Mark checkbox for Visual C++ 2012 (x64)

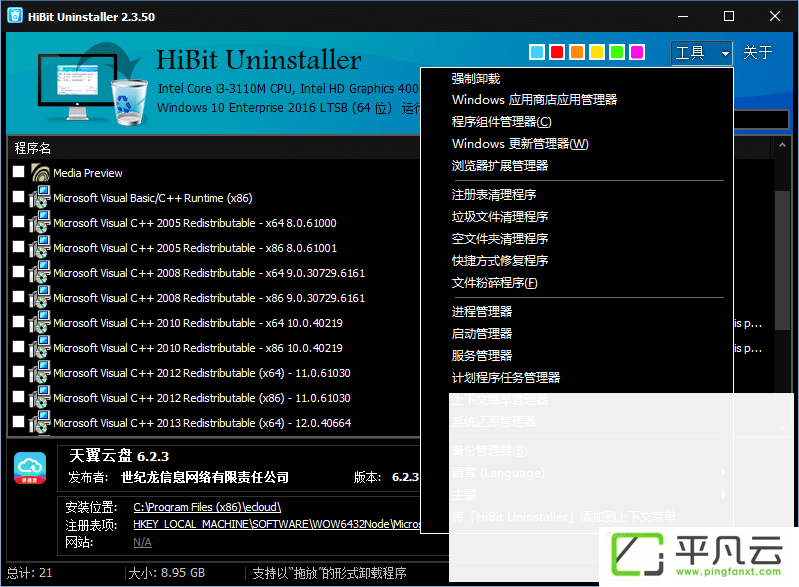coord(19,371)
